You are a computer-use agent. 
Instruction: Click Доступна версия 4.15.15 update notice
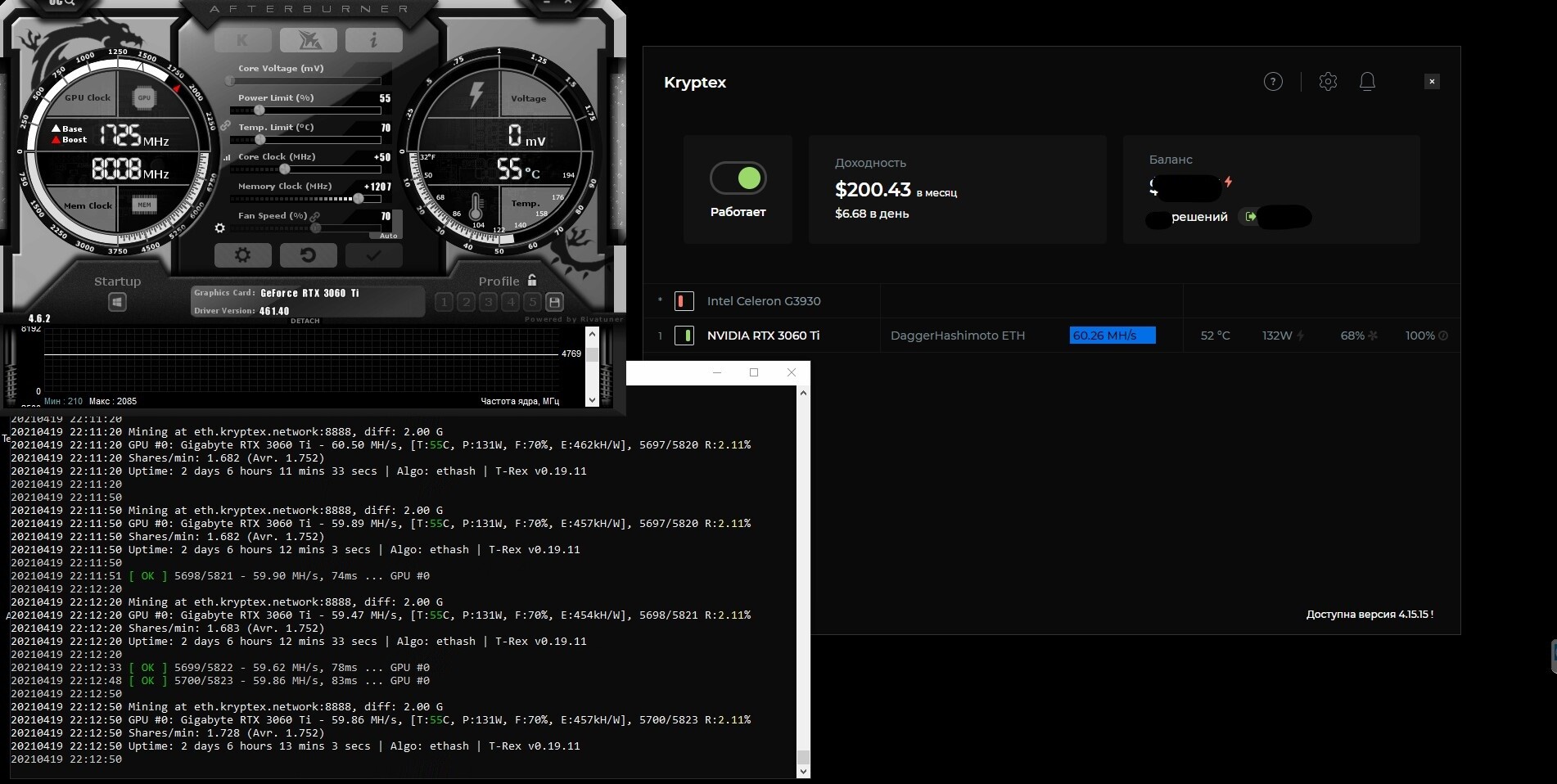[1370, 614]
